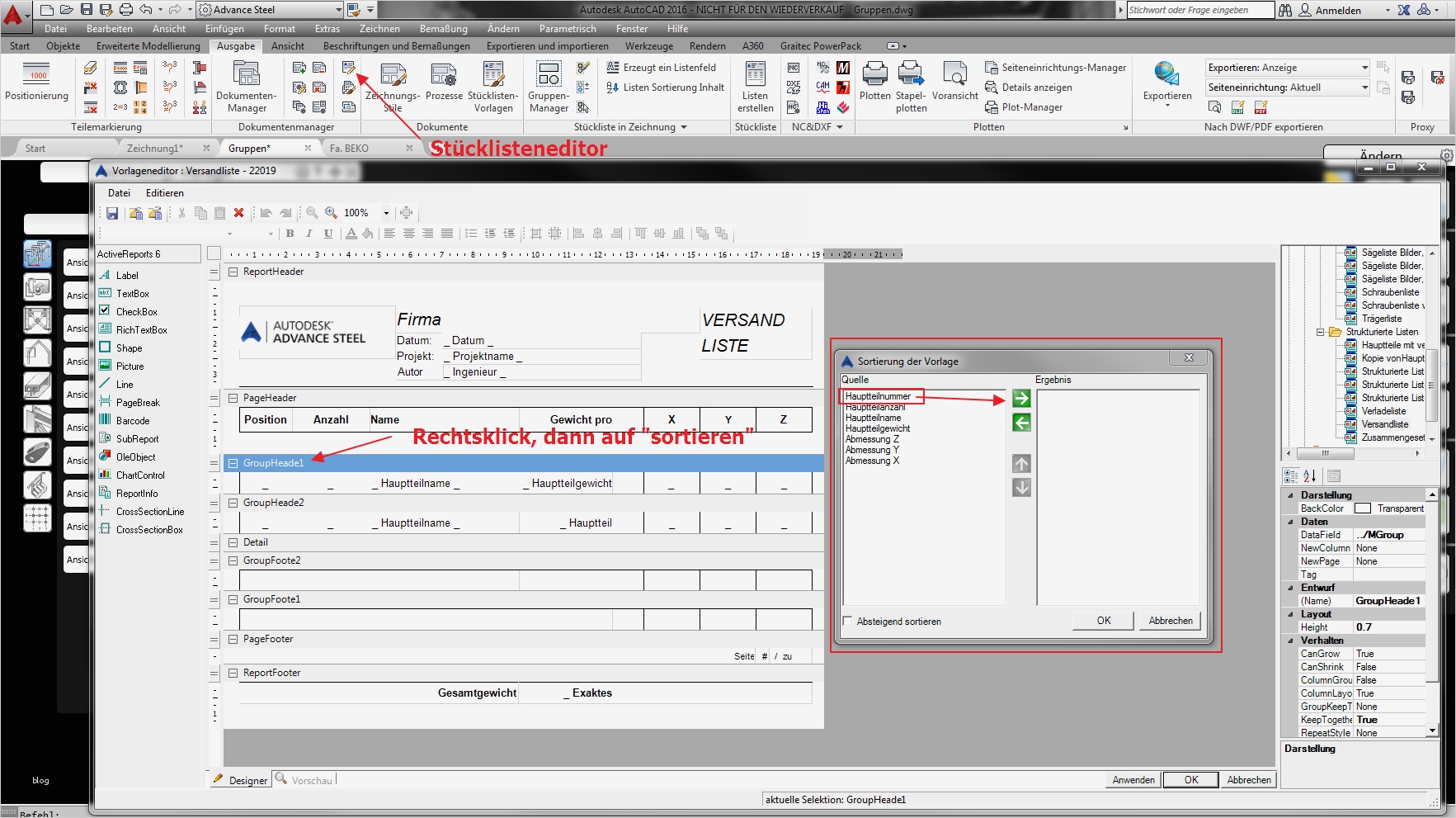Open the plot Voransicht ribbon icon
1456x818 pixels.
(955, 81)
